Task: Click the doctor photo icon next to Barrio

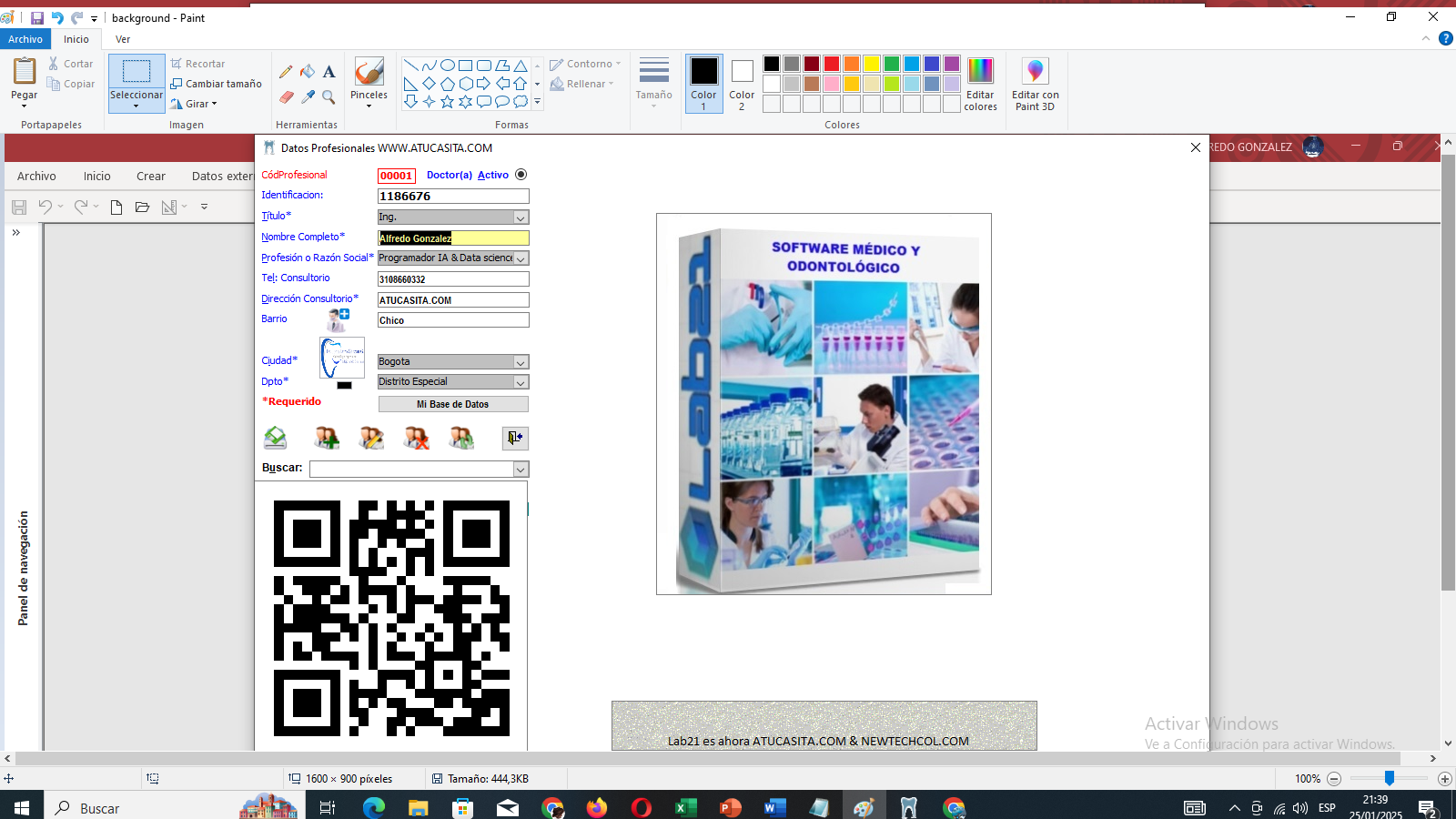Action: (339, 319)
